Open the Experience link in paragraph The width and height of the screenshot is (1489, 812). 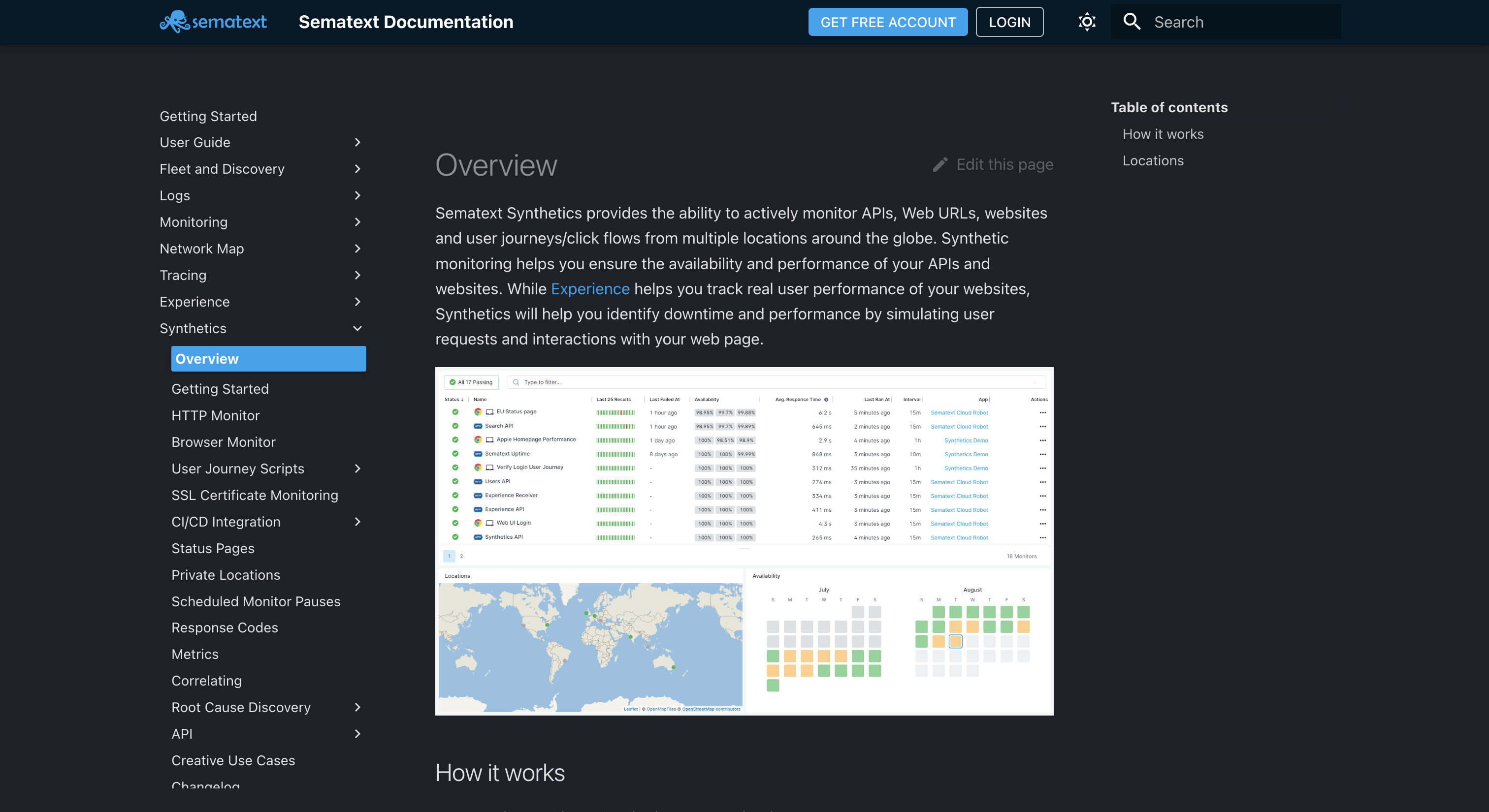coord(589,289)
